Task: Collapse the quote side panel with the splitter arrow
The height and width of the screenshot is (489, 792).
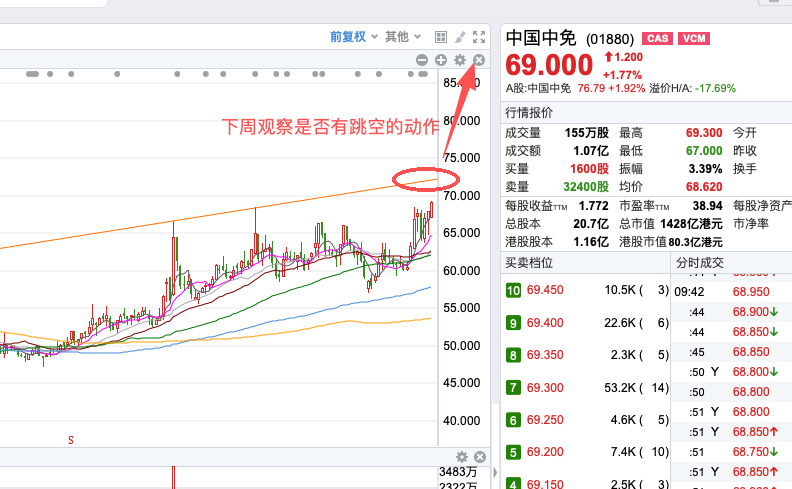Action: pos(495,472)
